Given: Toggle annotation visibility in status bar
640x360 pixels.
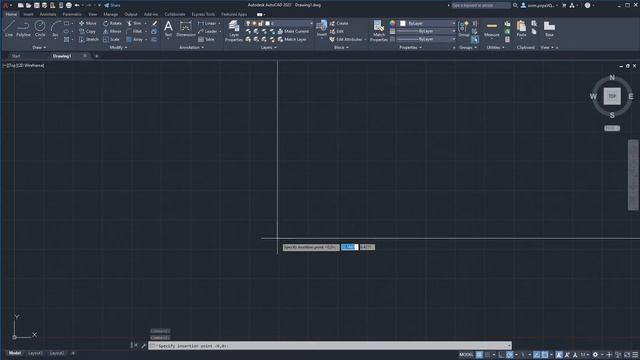Looking at the screenshot, I should pos(559,355).
